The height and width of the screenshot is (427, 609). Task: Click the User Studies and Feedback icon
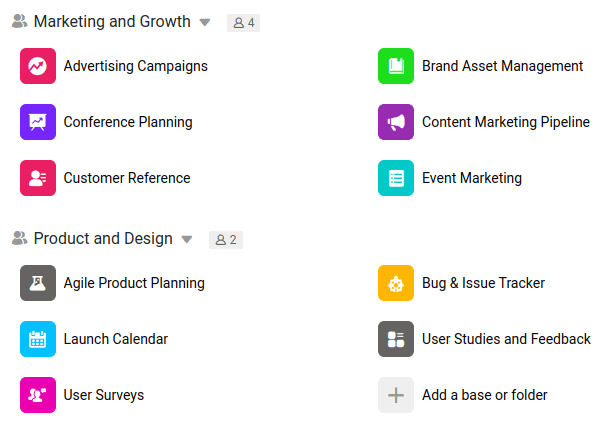tap(396, 339)
